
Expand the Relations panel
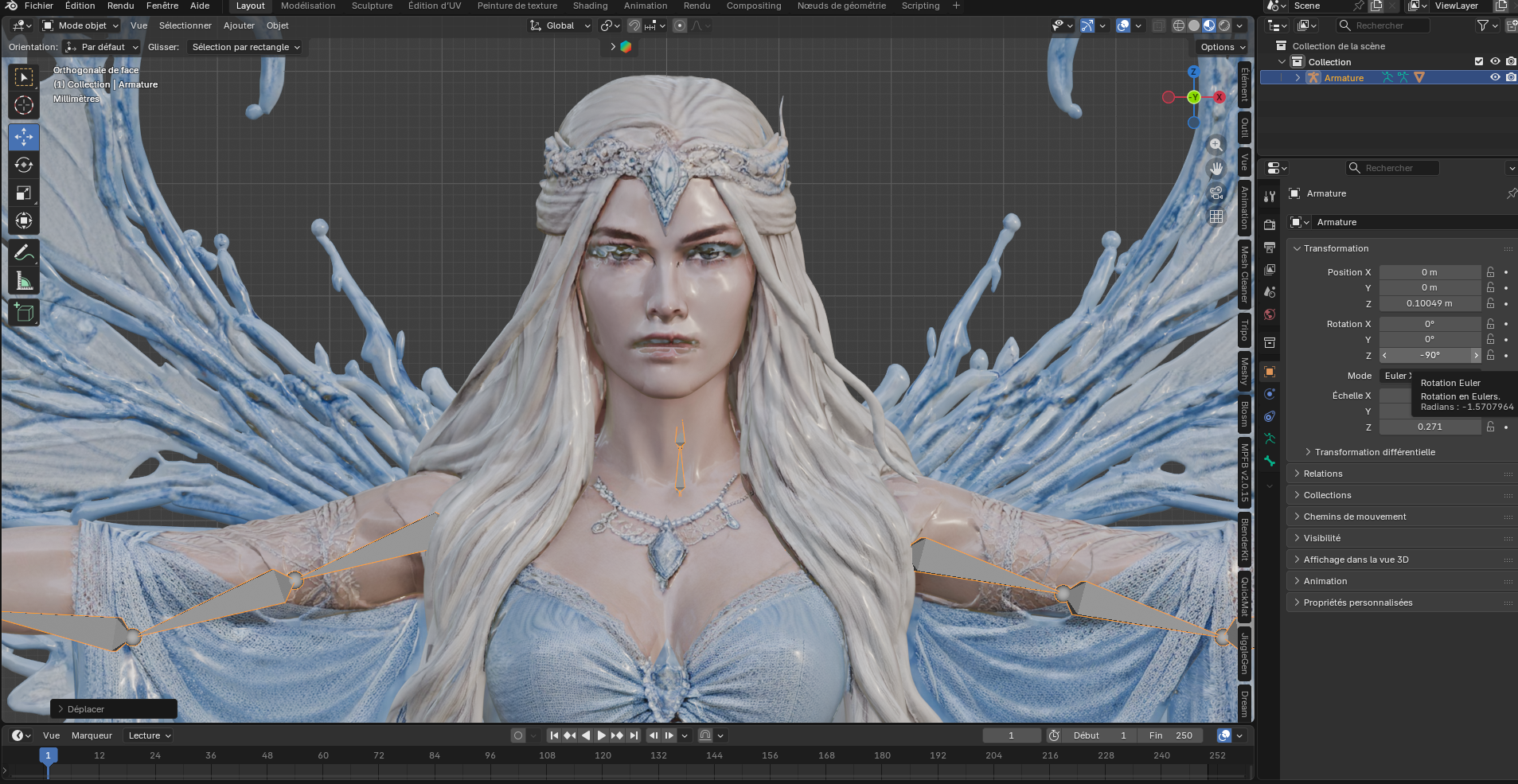(1322, 474)
